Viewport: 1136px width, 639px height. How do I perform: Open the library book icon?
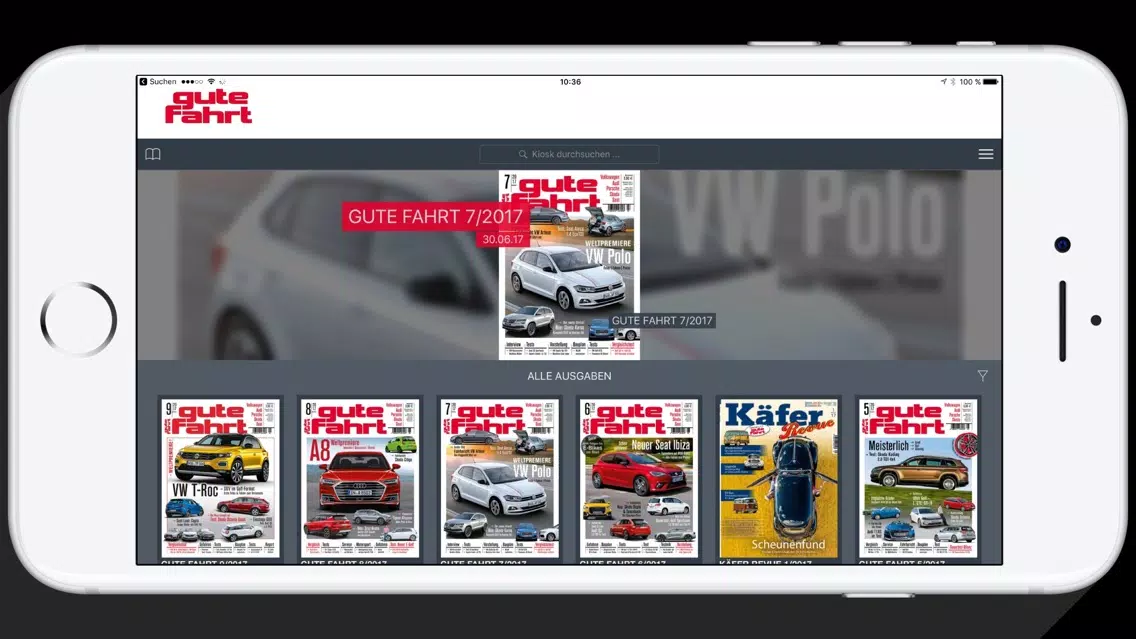click(x=153, y=154)
